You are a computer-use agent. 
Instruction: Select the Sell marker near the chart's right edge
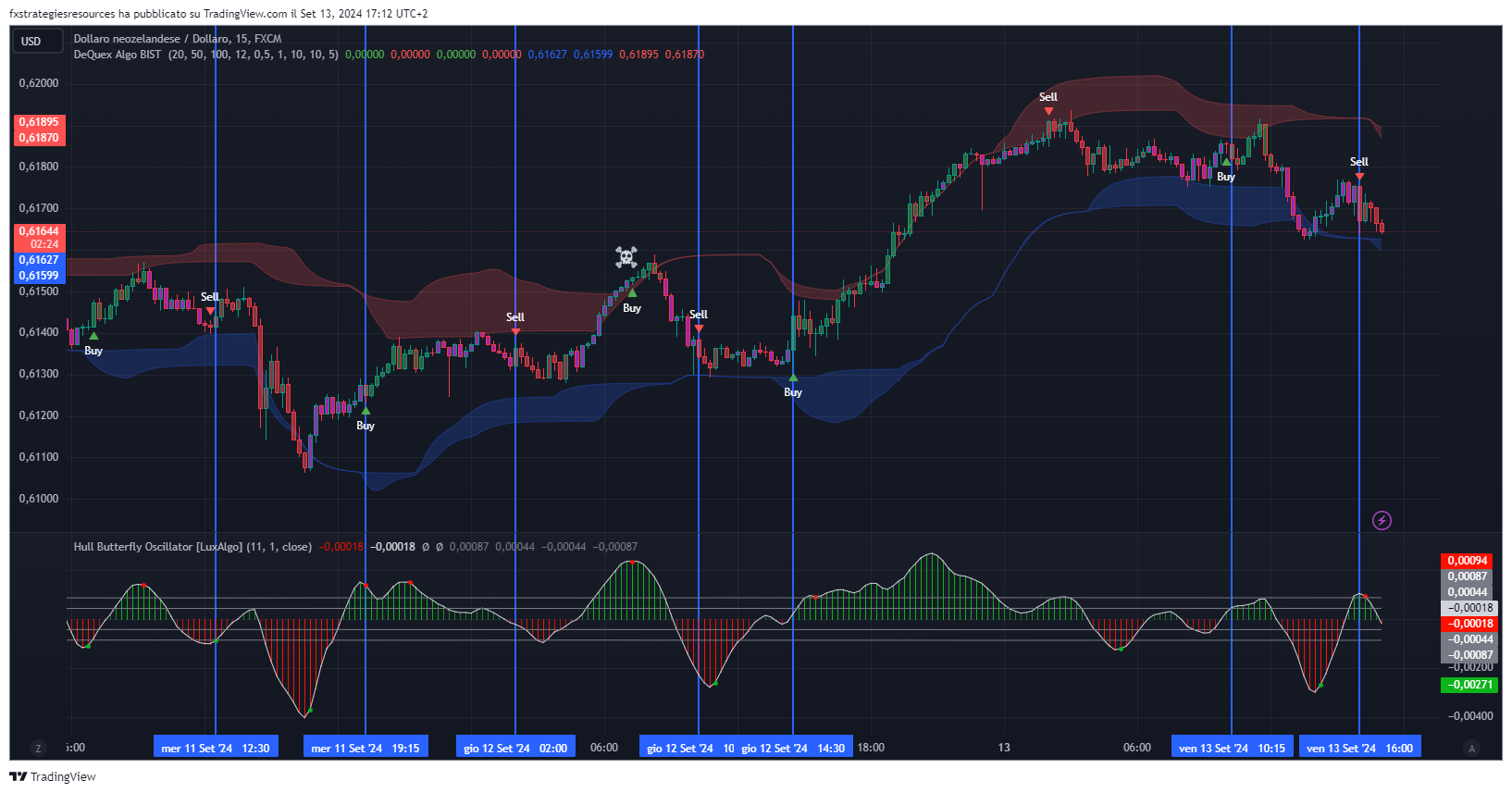coord(1358,175)
